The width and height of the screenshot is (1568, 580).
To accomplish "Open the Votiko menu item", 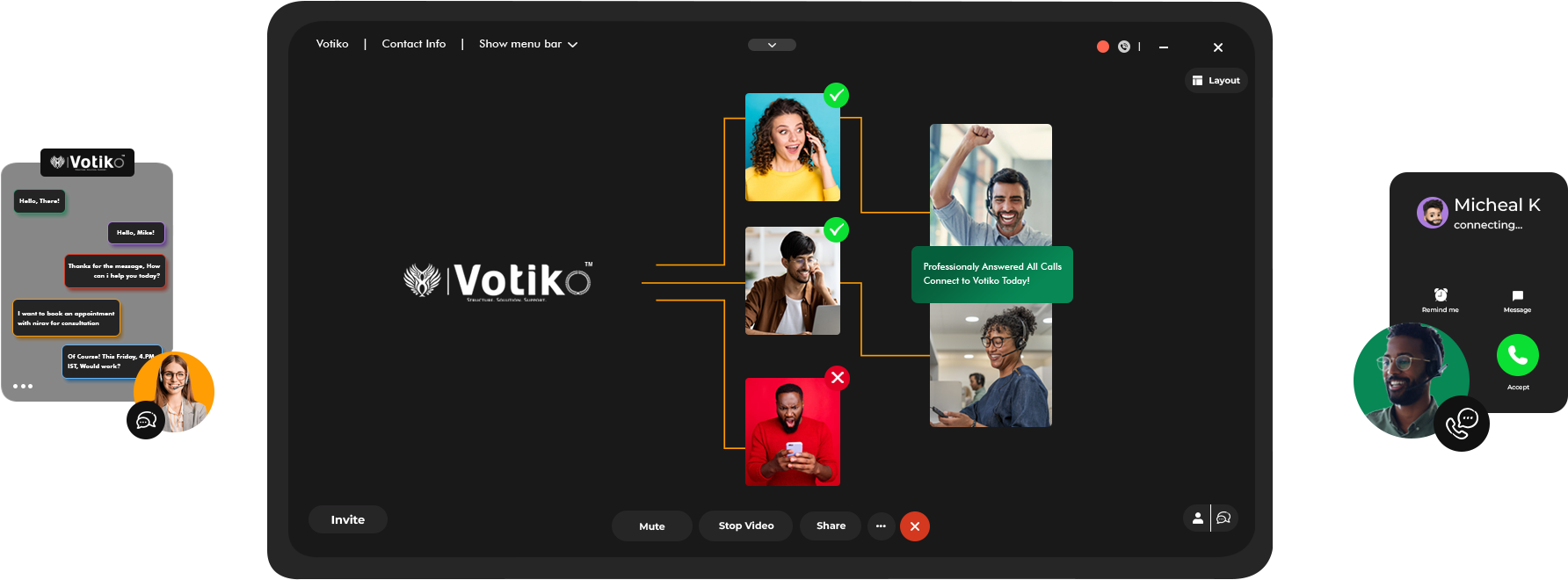I will coord(332,44).
